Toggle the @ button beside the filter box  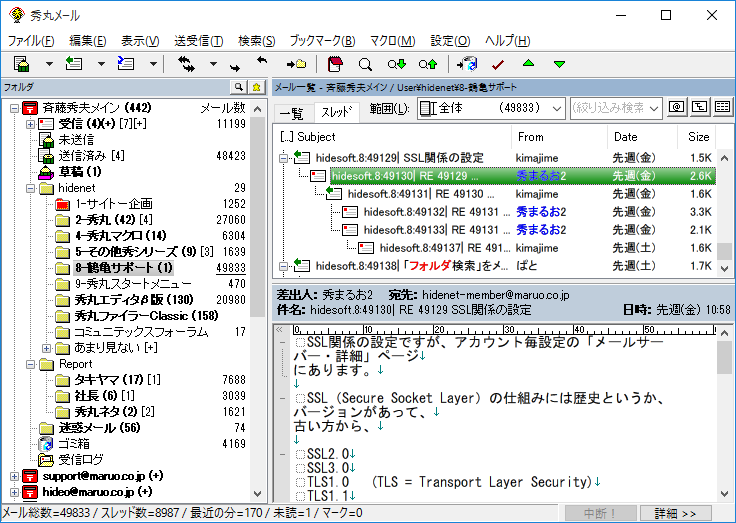(676, 108)
